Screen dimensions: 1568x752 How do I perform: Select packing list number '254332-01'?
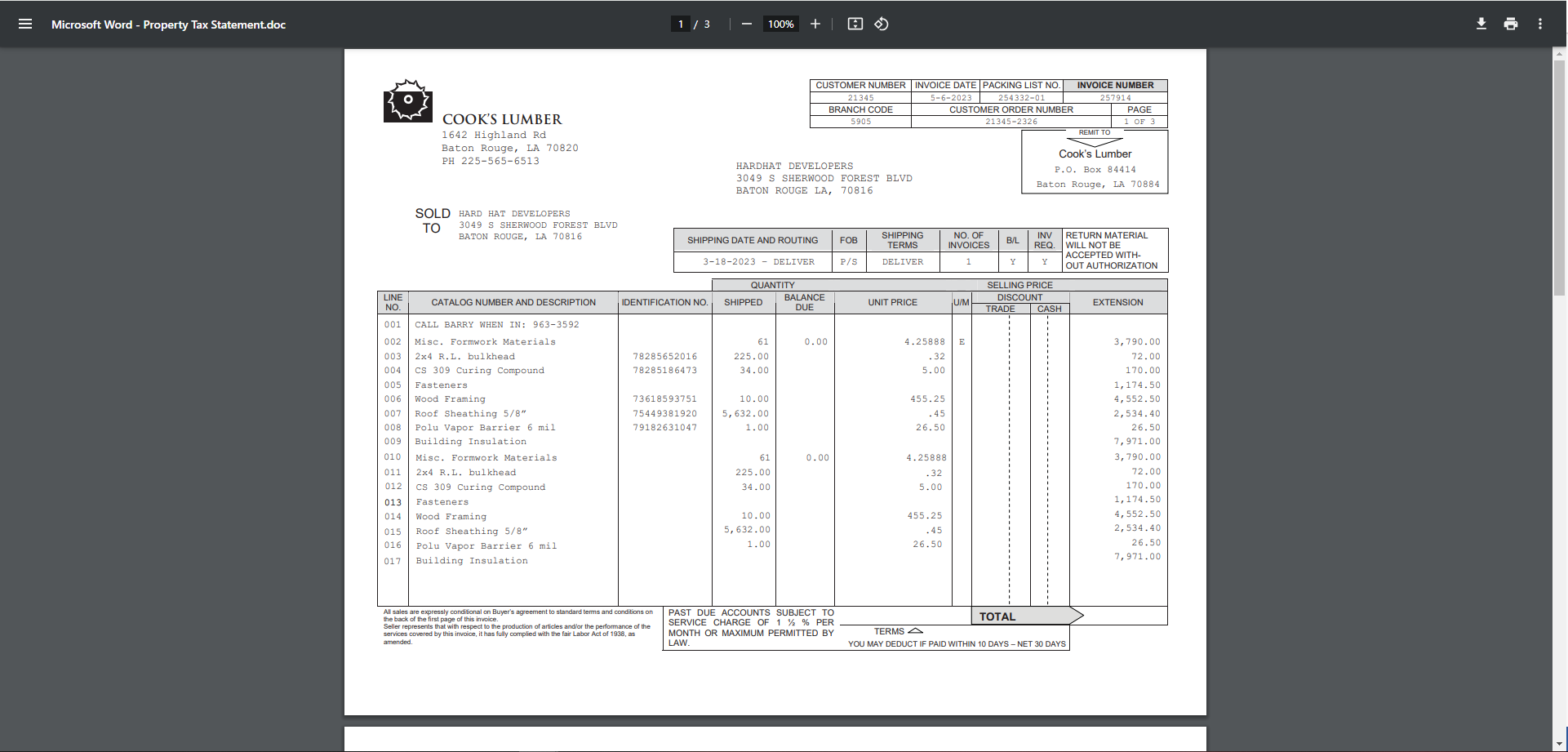click(1021, 98)
